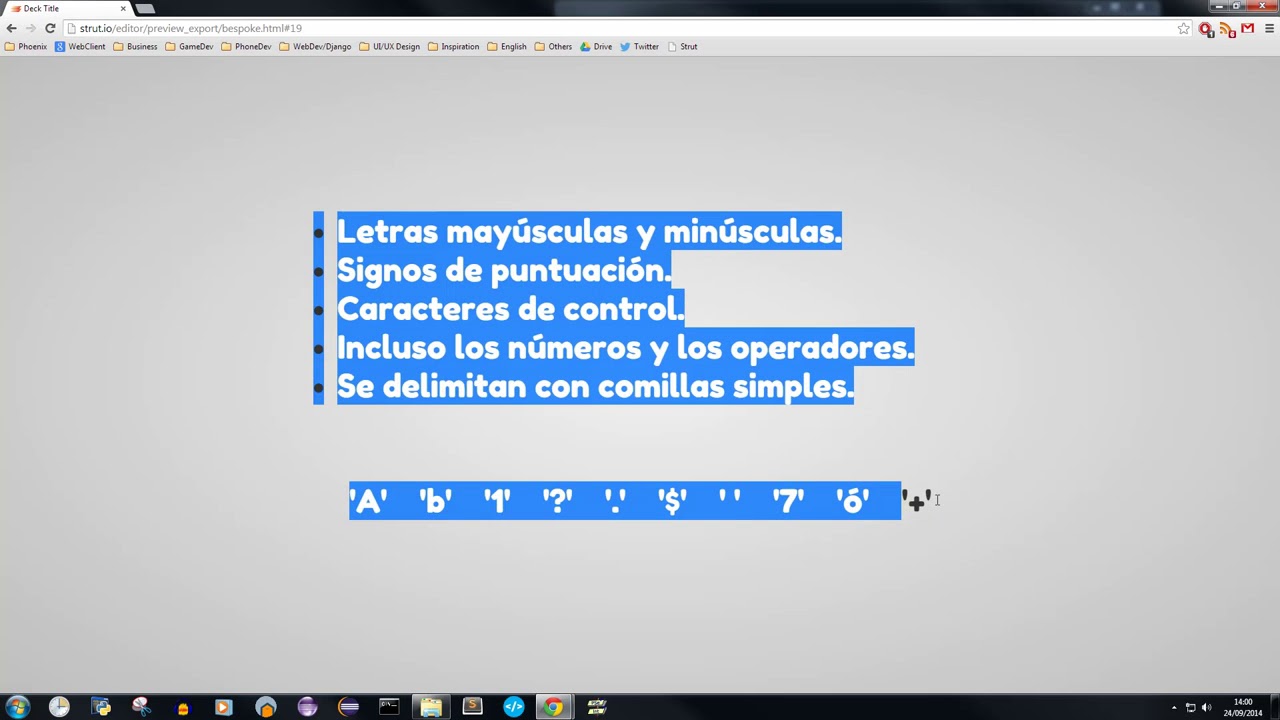The width and height of the screenshot is (1280, 720).
Task: Open the Strut bookmark
Action: [x=682, y=46]
